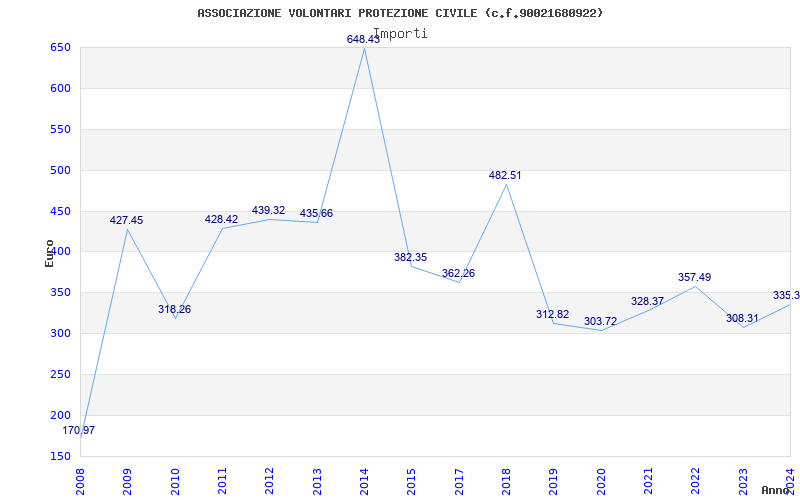Viewport: 800px width, 500px height.
Task: Click the 328.37 data point label
Action: pos(647,302)
